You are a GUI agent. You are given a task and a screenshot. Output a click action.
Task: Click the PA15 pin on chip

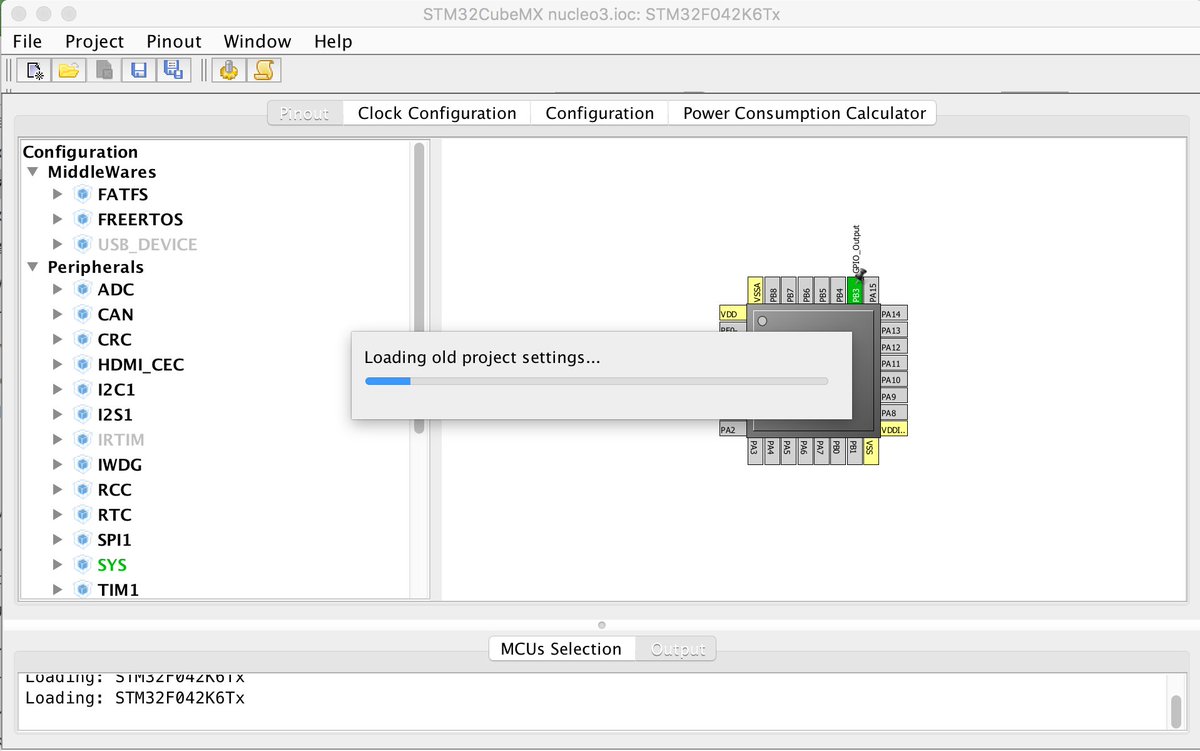[872, 291]
